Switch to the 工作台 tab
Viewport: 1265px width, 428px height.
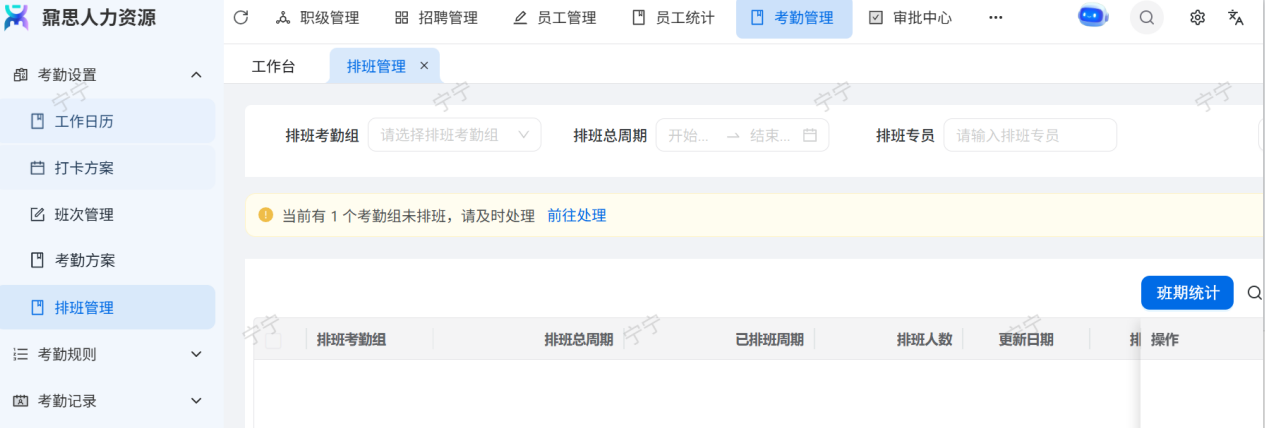pyautogui.click(x=273, y=66)
